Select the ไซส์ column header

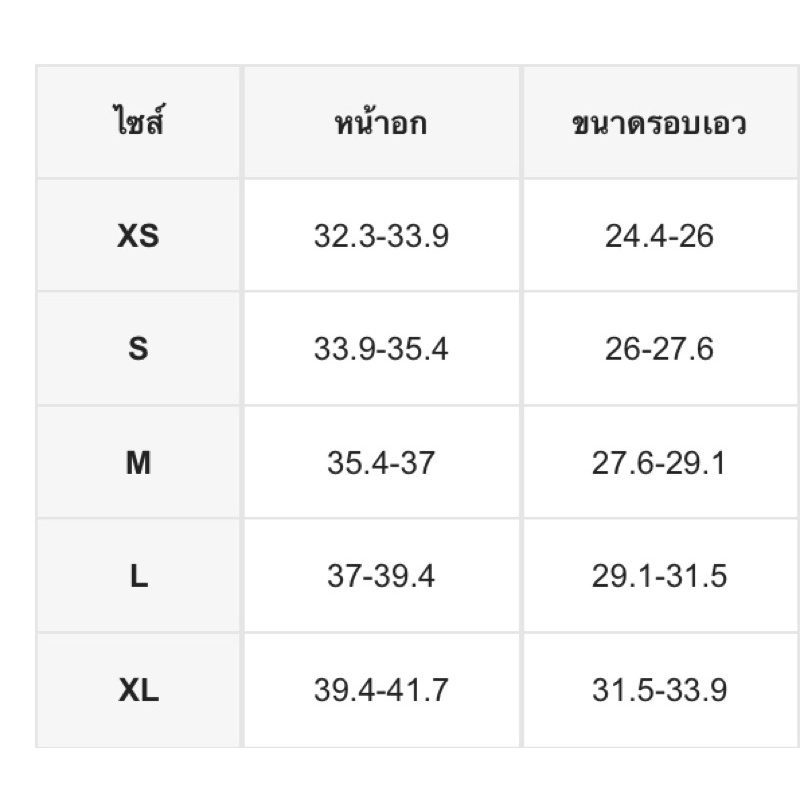(x=138, y=122)
